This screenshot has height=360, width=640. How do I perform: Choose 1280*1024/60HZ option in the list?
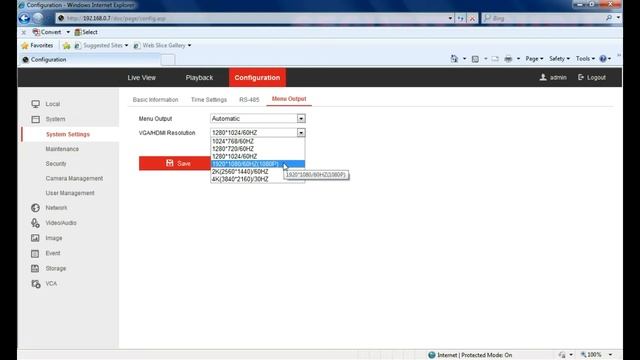(258, 156)
